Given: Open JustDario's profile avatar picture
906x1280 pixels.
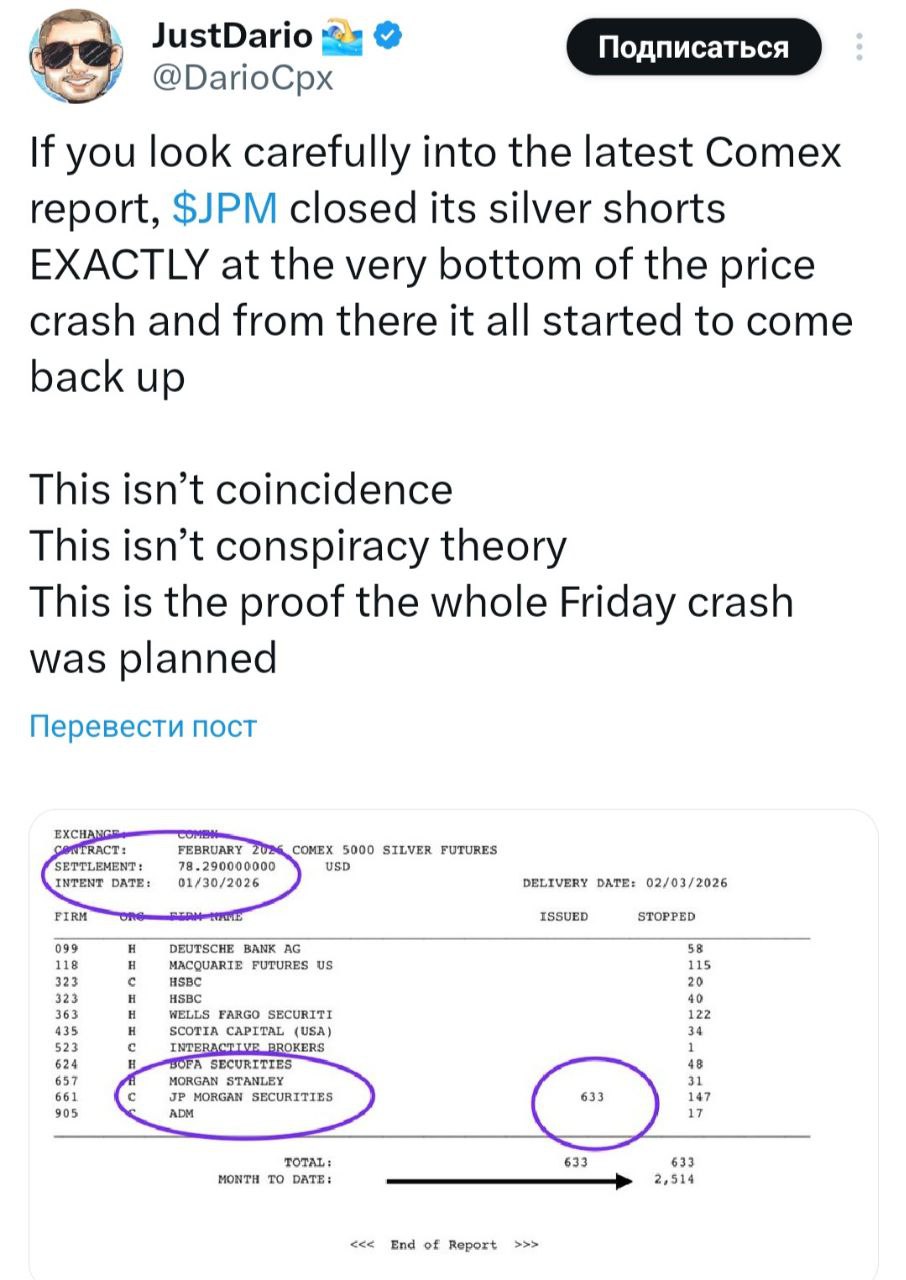Looking at the screenshot, I should click(x=73, y=59).
